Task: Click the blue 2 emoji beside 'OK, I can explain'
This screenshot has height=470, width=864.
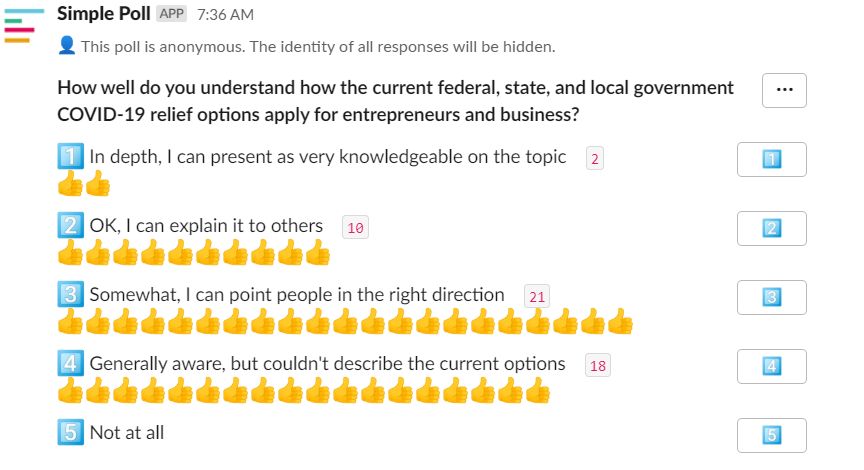Action: click(x=71, y=225)
